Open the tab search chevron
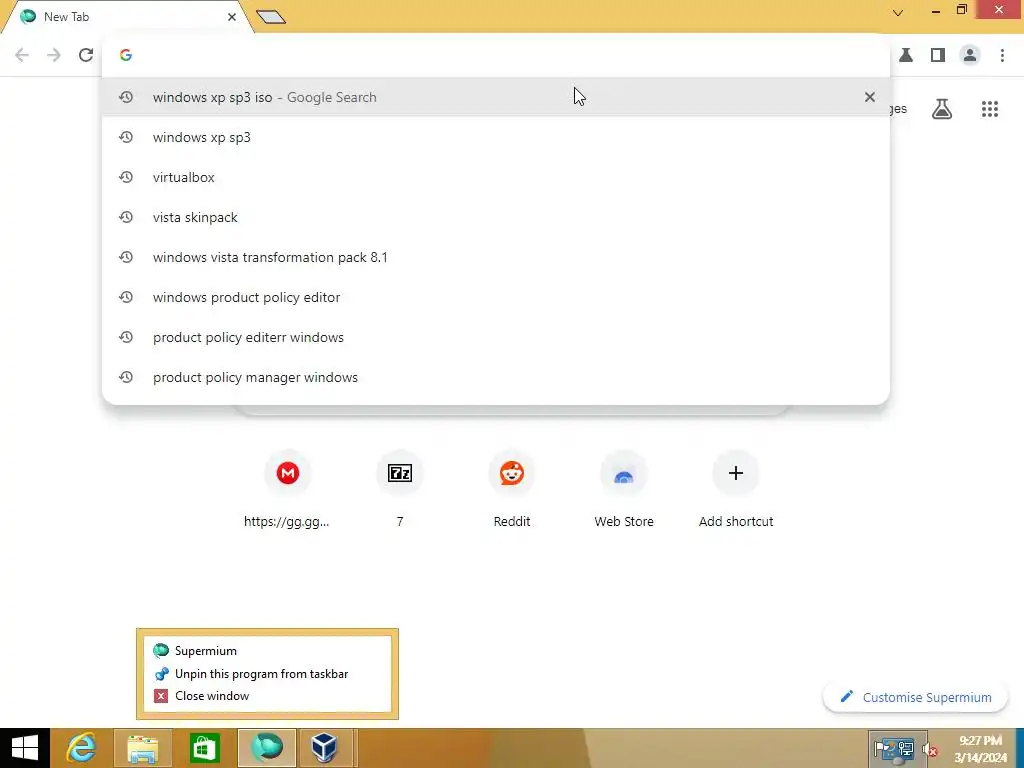This screenshot has width=1024, height=768. (x=898, y=12)
